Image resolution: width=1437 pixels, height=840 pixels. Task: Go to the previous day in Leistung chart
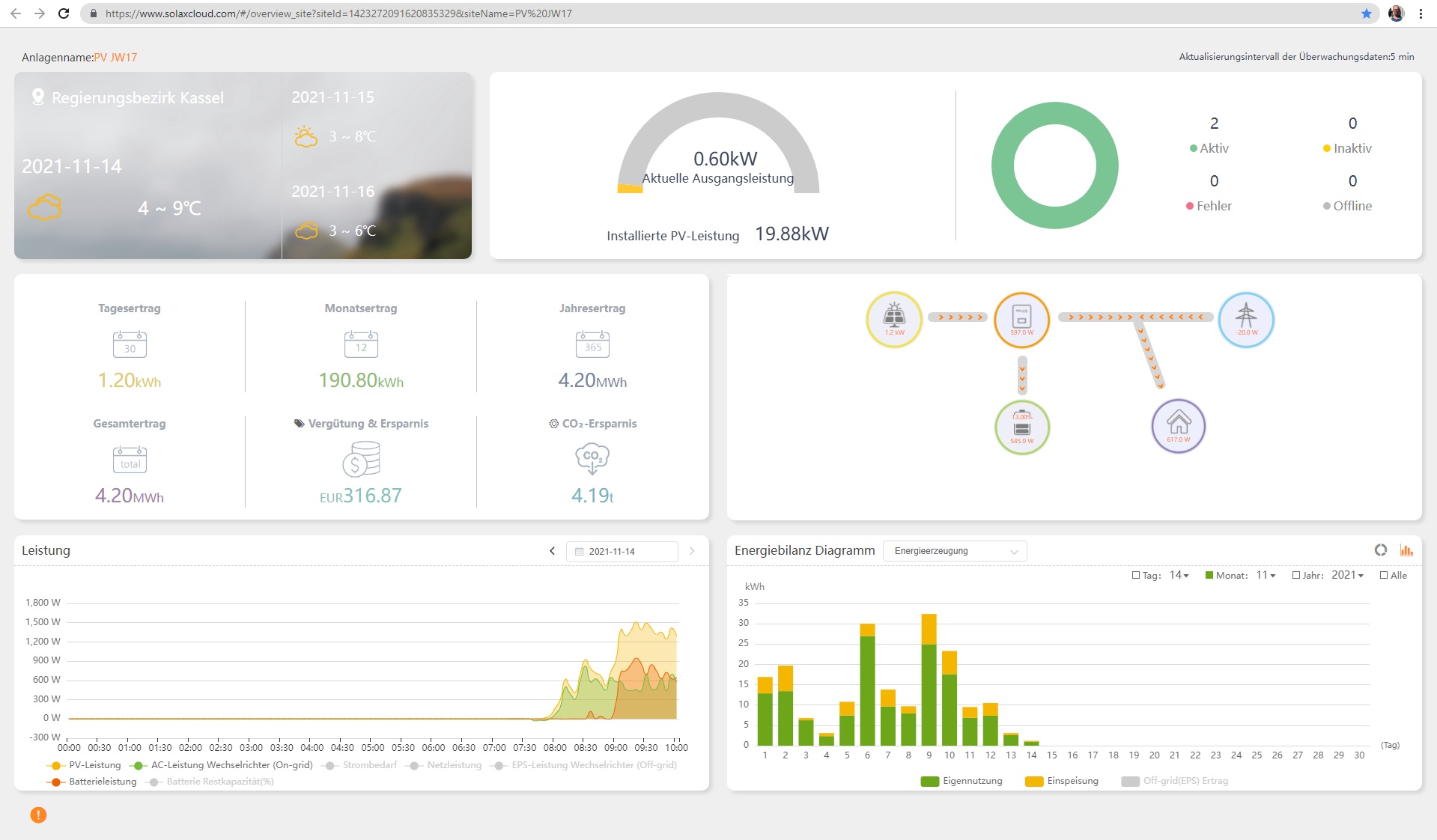point(552,551)
